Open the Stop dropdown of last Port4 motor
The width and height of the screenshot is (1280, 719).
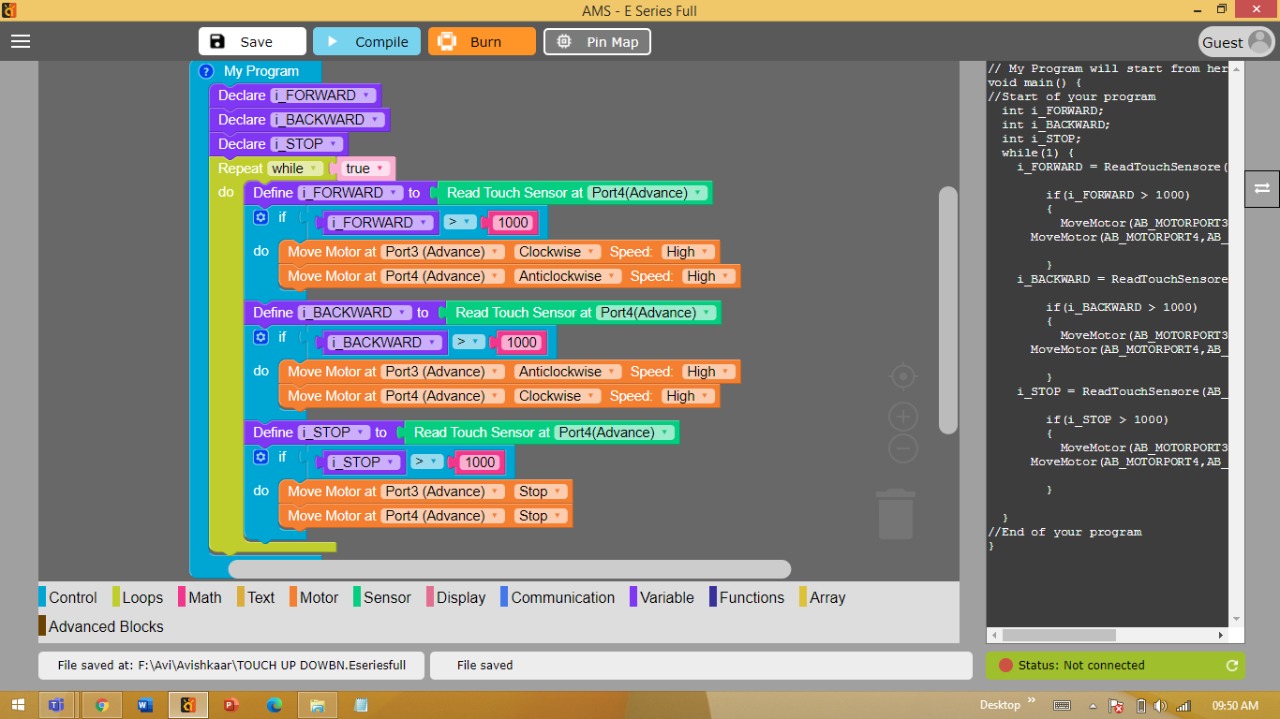pos(541,516)
